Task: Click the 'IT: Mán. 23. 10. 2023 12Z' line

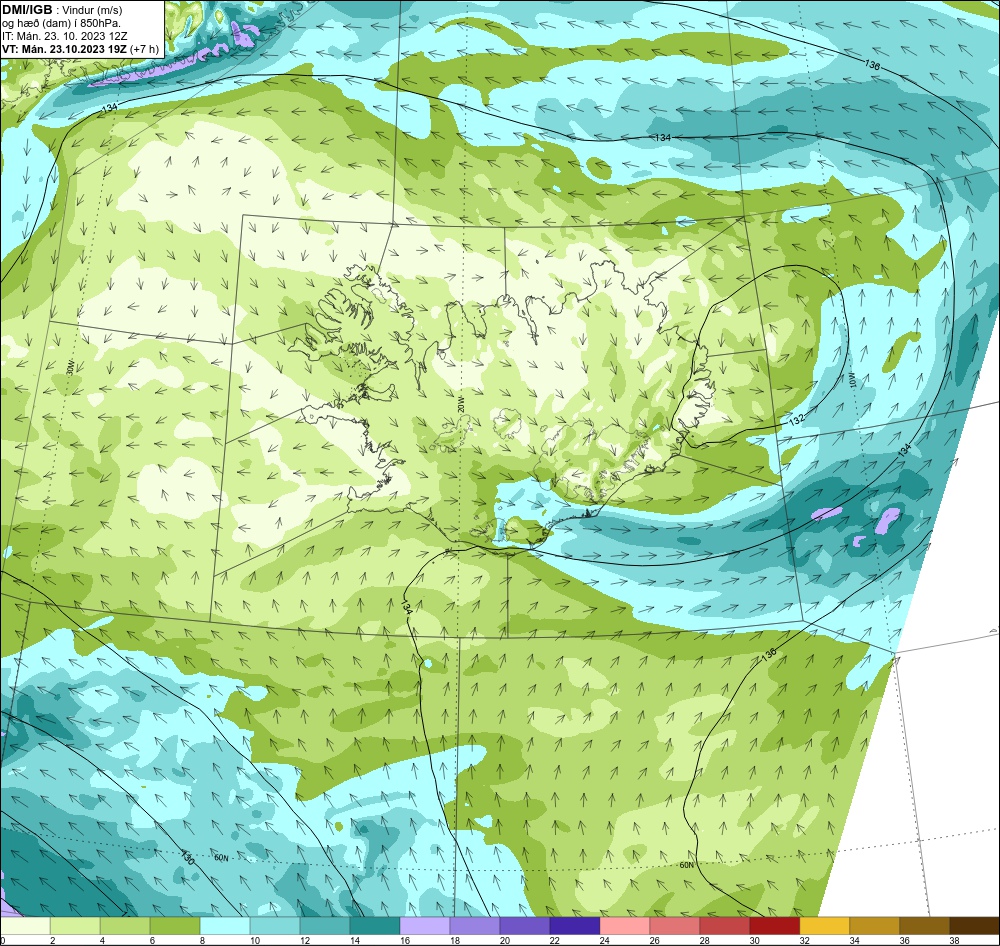Action: click(x=64, y=36)
